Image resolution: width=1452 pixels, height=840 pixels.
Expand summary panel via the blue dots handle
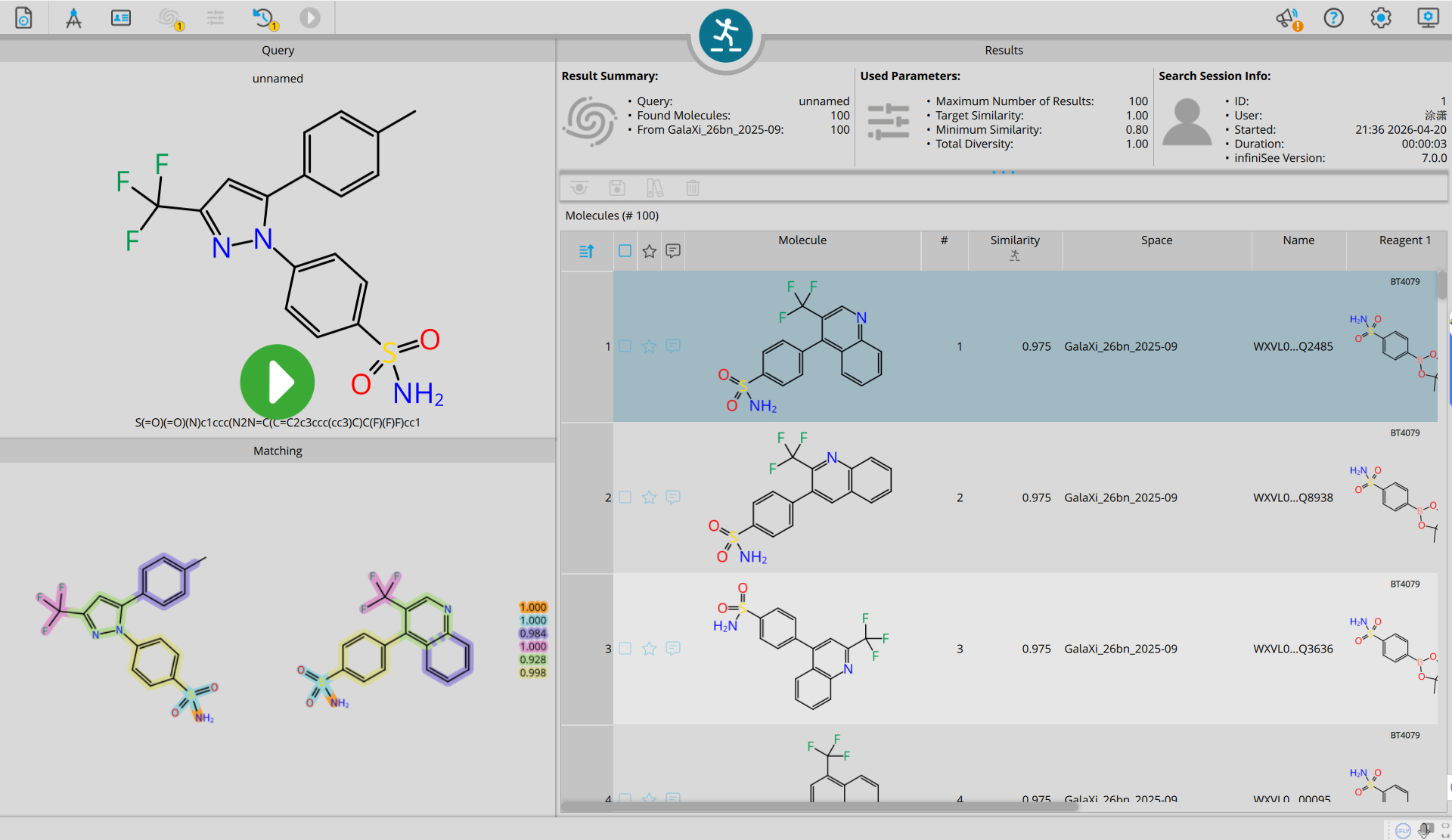pyautogui.click(x=1004, y=172)
